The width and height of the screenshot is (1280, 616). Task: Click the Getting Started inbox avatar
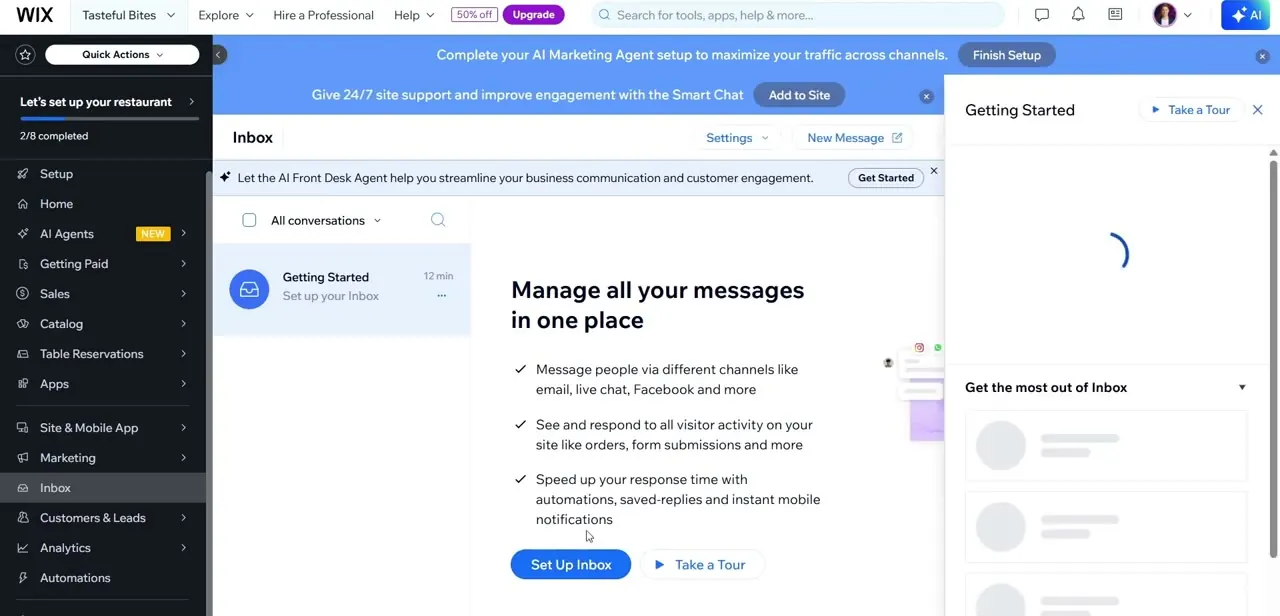(x=249, y=289)
